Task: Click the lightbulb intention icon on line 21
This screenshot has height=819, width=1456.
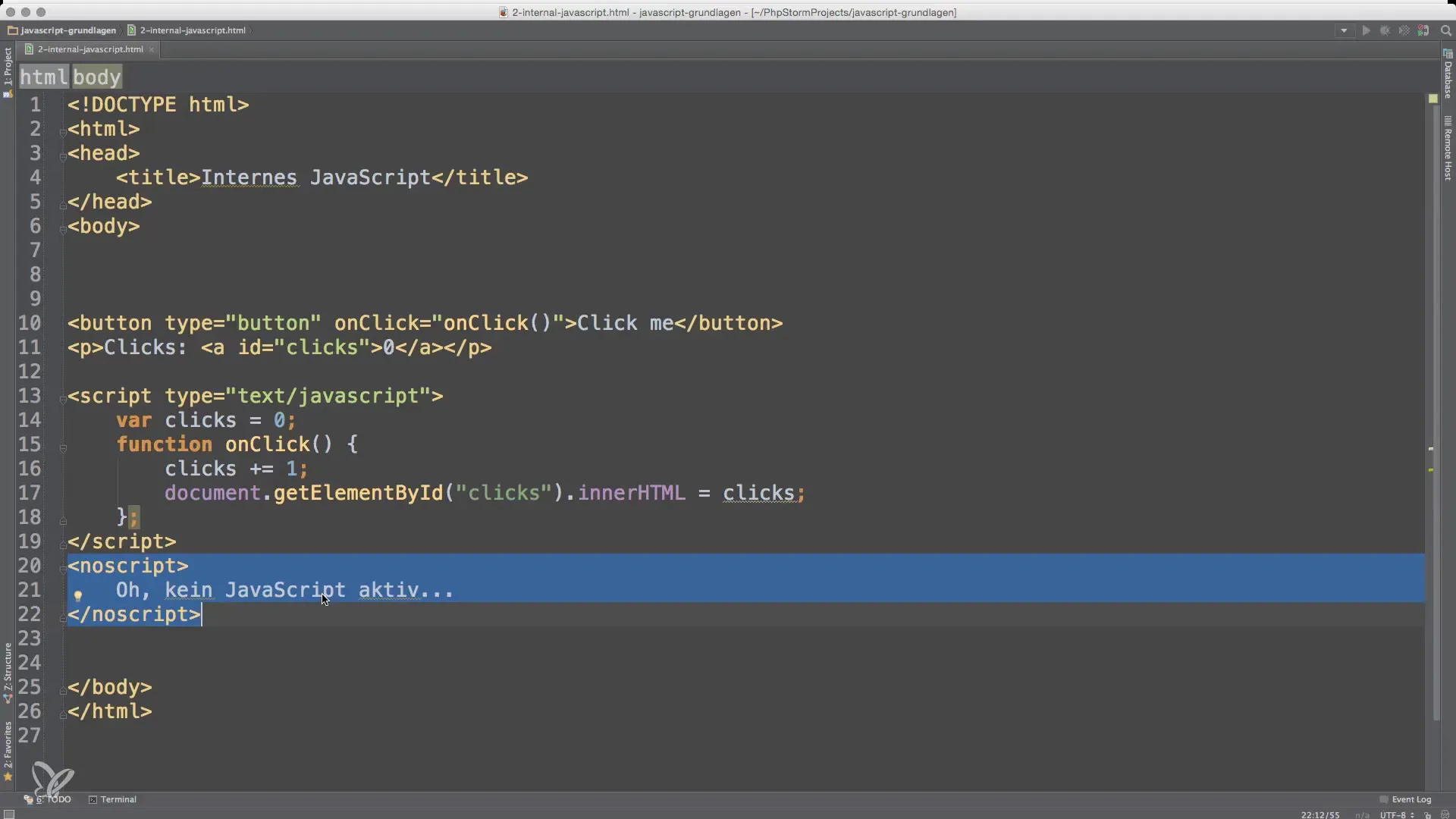Action: [78, 595]
